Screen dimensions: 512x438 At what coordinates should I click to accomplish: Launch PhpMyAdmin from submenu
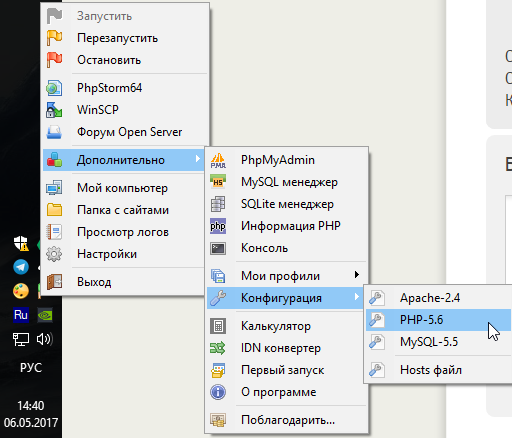287,160
